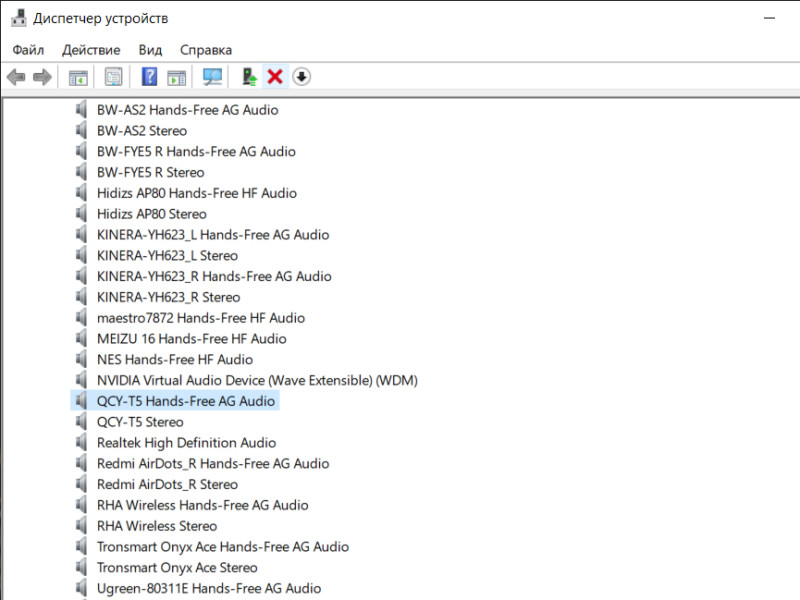
Task: Select maestro7872 Hands-Free HF Audio
Action: click(x=201, y=318)
